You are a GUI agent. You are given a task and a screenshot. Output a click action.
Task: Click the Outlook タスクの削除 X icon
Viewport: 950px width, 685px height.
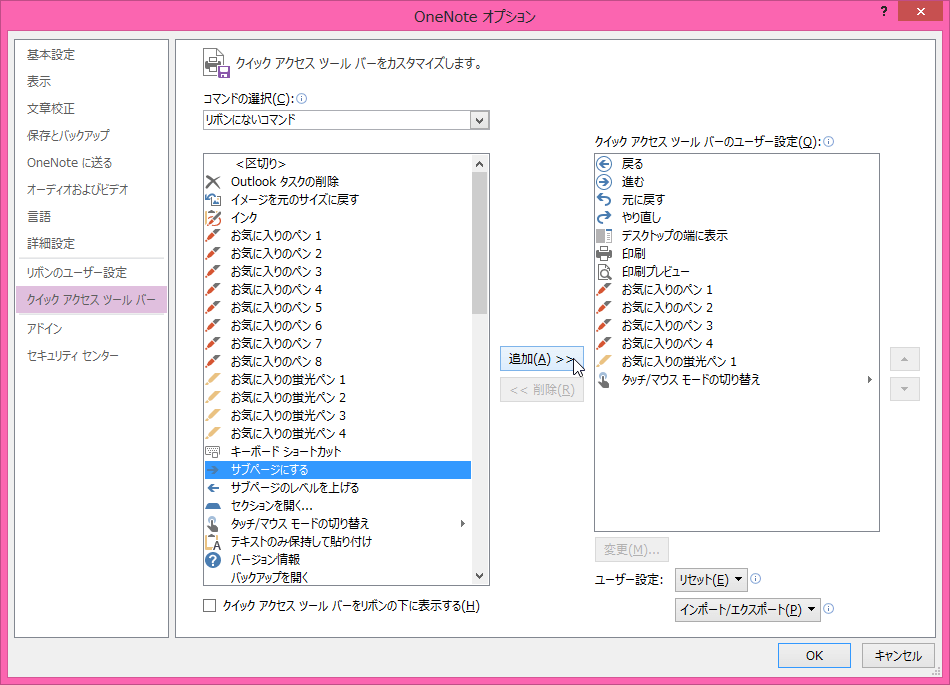[x=213, y=182]
